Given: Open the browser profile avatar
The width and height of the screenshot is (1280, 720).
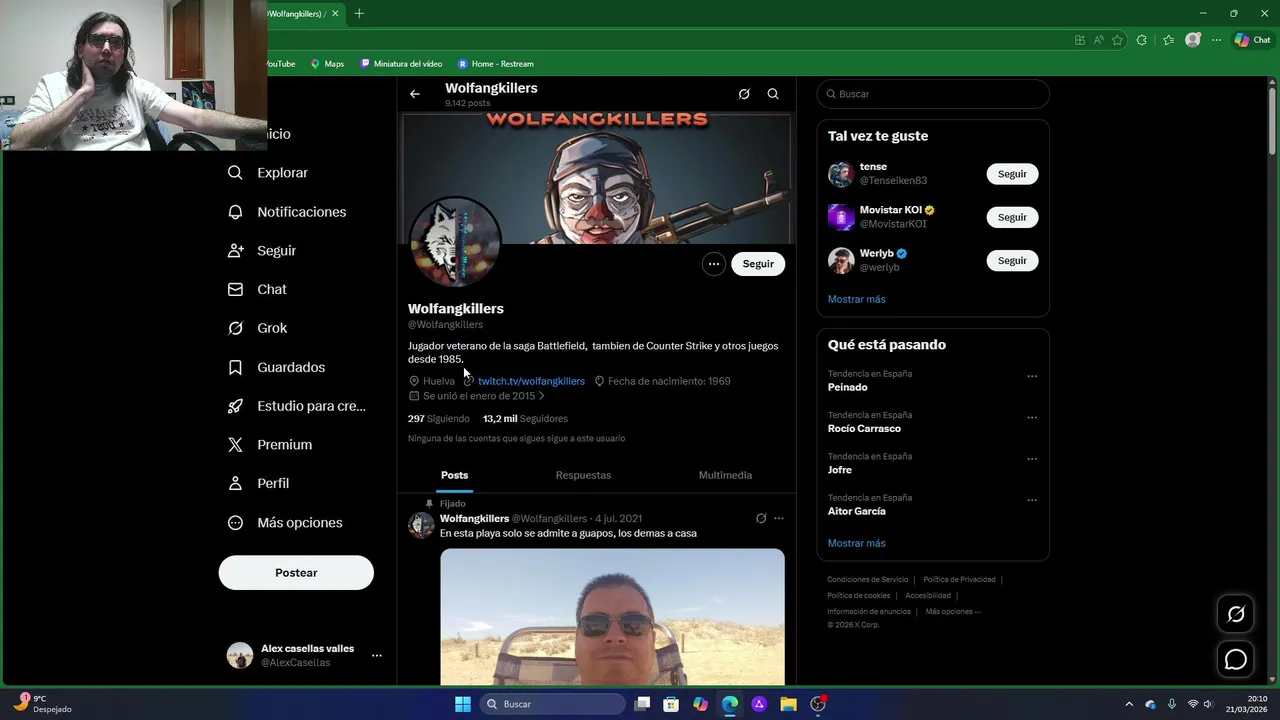Looking at the screenshot, I should click(x=1193, y=40).
